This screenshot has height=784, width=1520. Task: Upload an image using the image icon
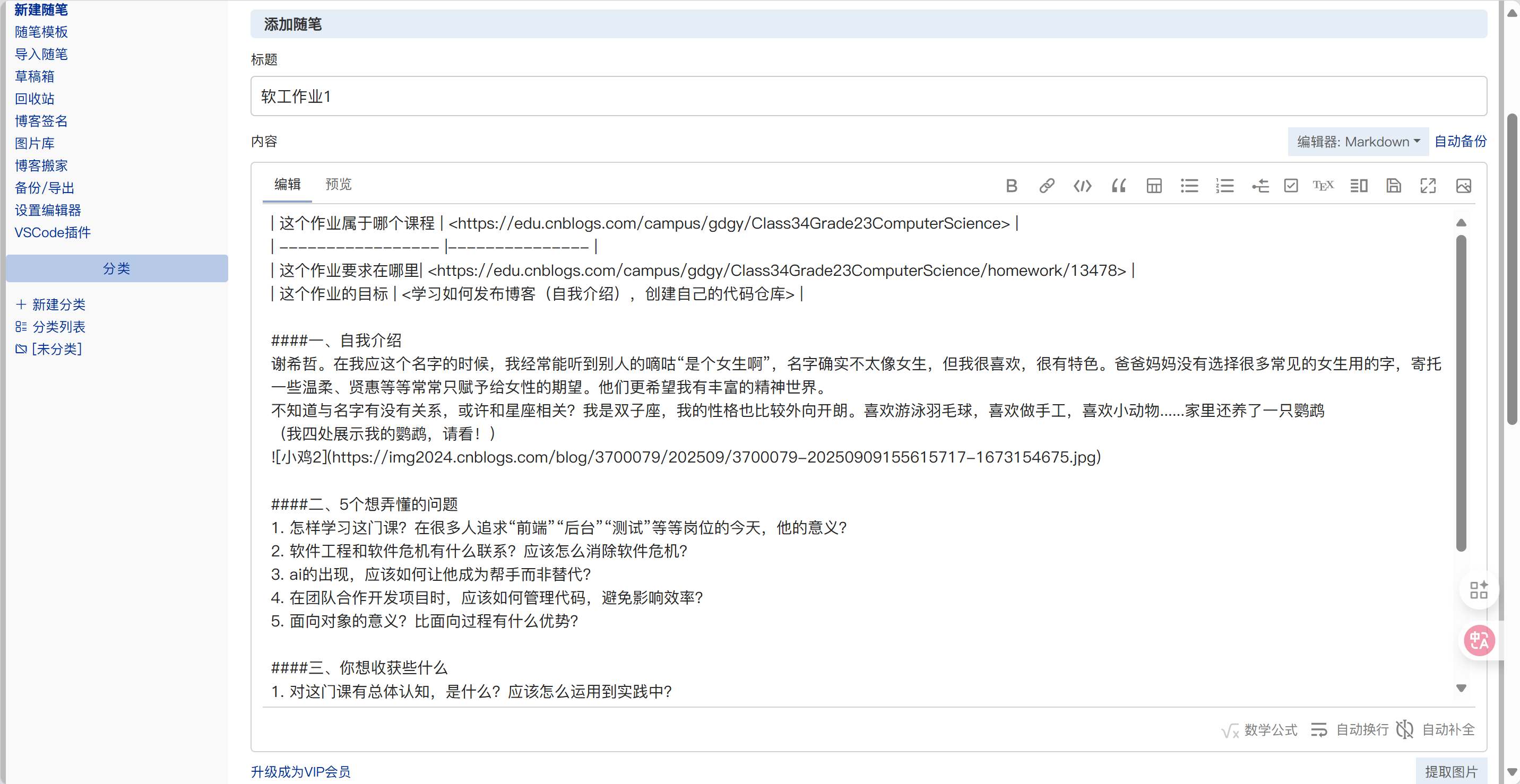pyautogui.click(x=1463, y=186)
